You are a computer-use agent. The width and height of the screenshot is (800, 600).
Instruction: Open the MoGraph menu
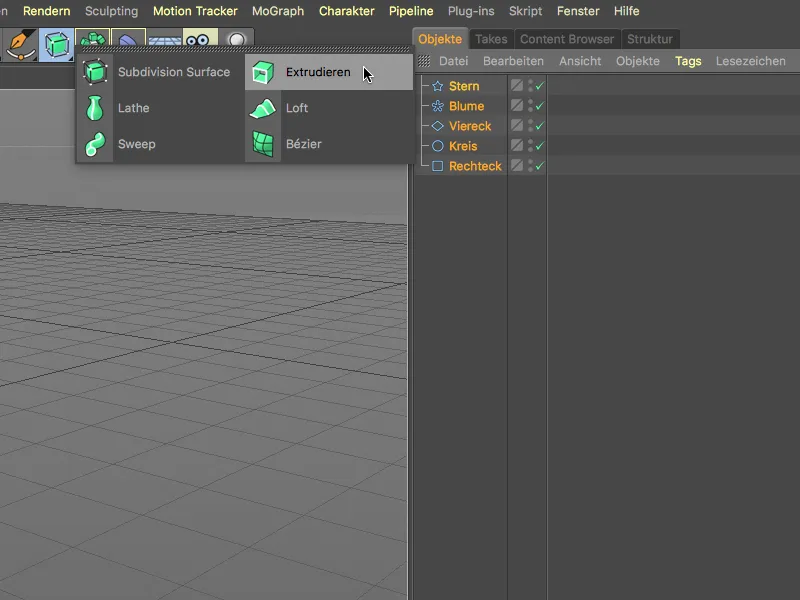278,11
